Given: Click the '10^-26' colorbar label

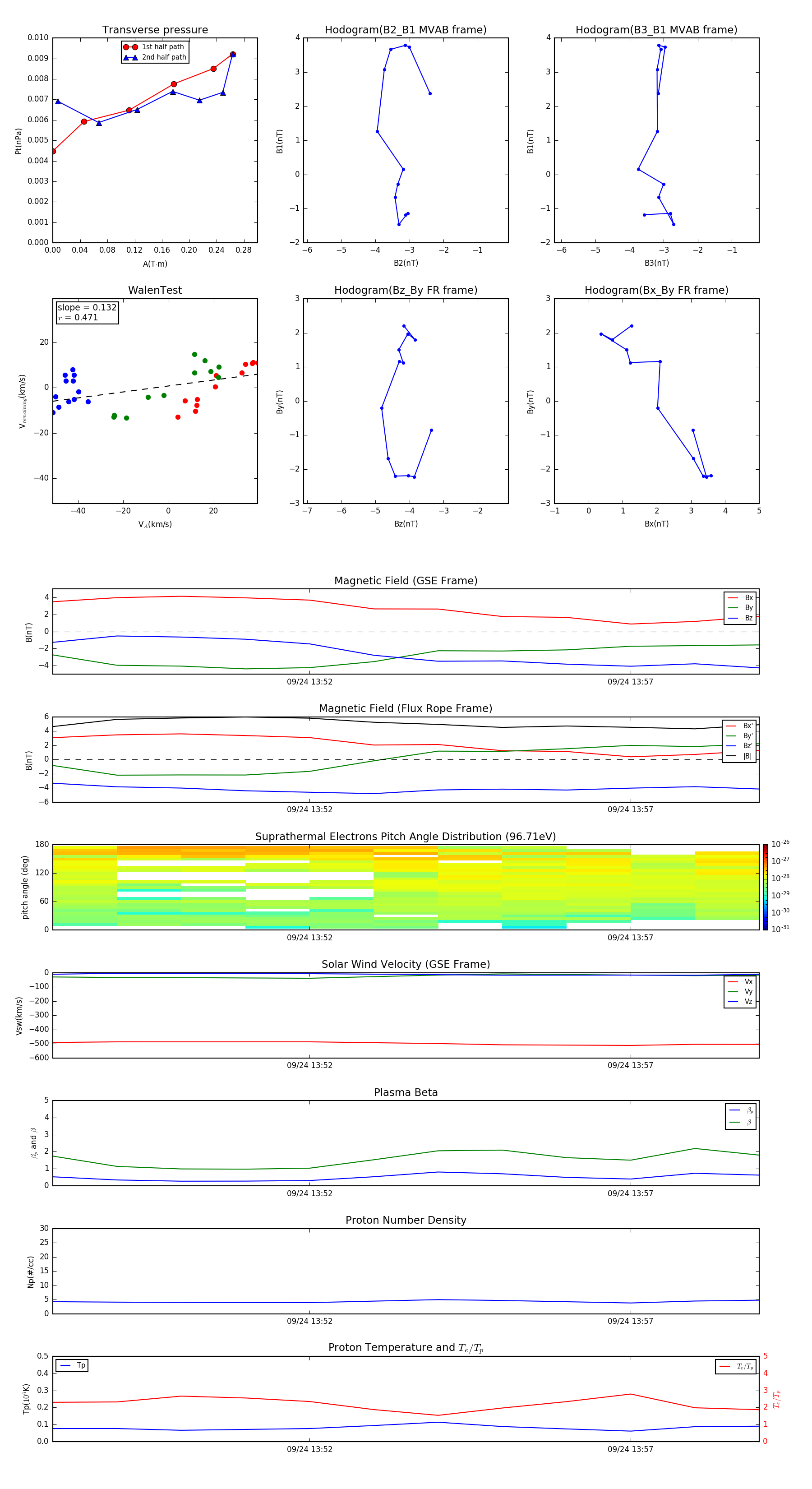Looking at the screenshot, I should coord(780,844).
